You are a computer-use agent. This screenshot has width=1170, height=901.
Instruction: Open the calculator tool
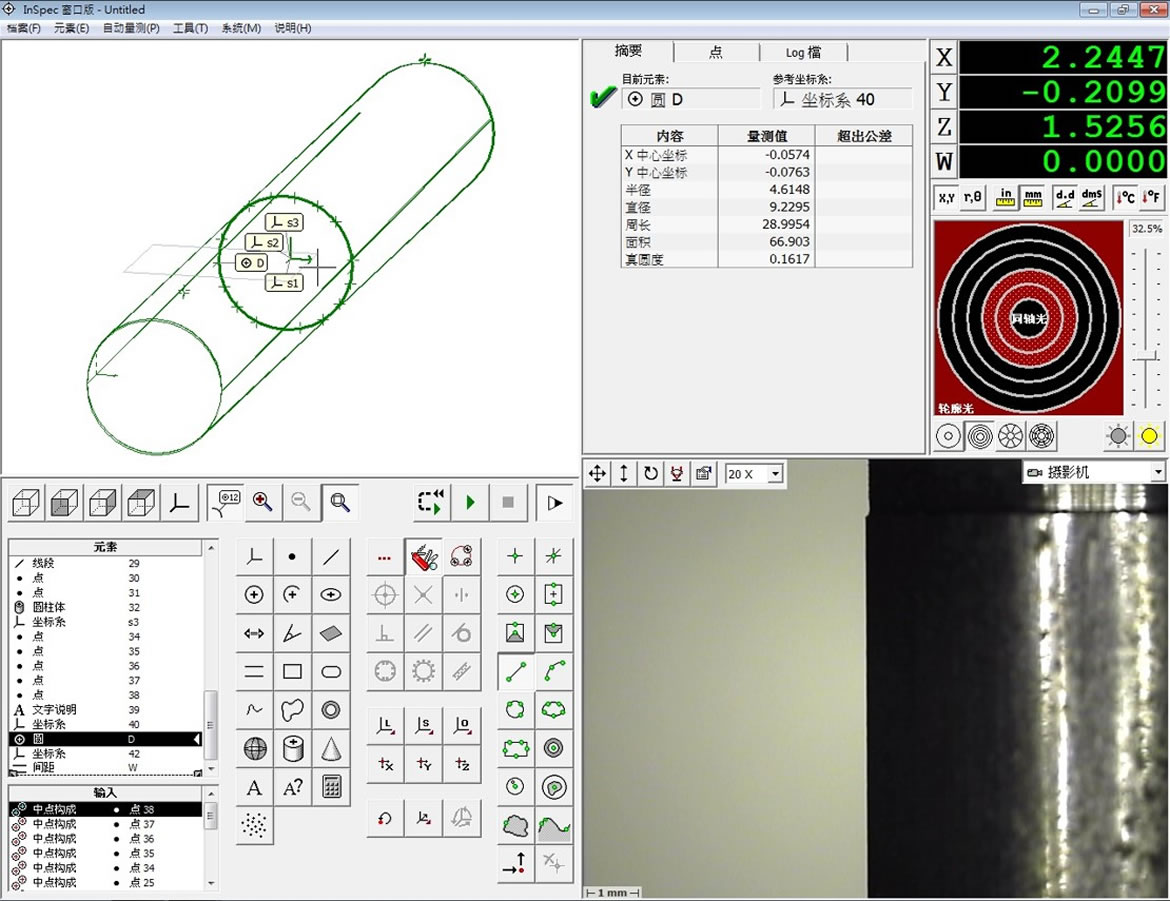coord(331,787)
